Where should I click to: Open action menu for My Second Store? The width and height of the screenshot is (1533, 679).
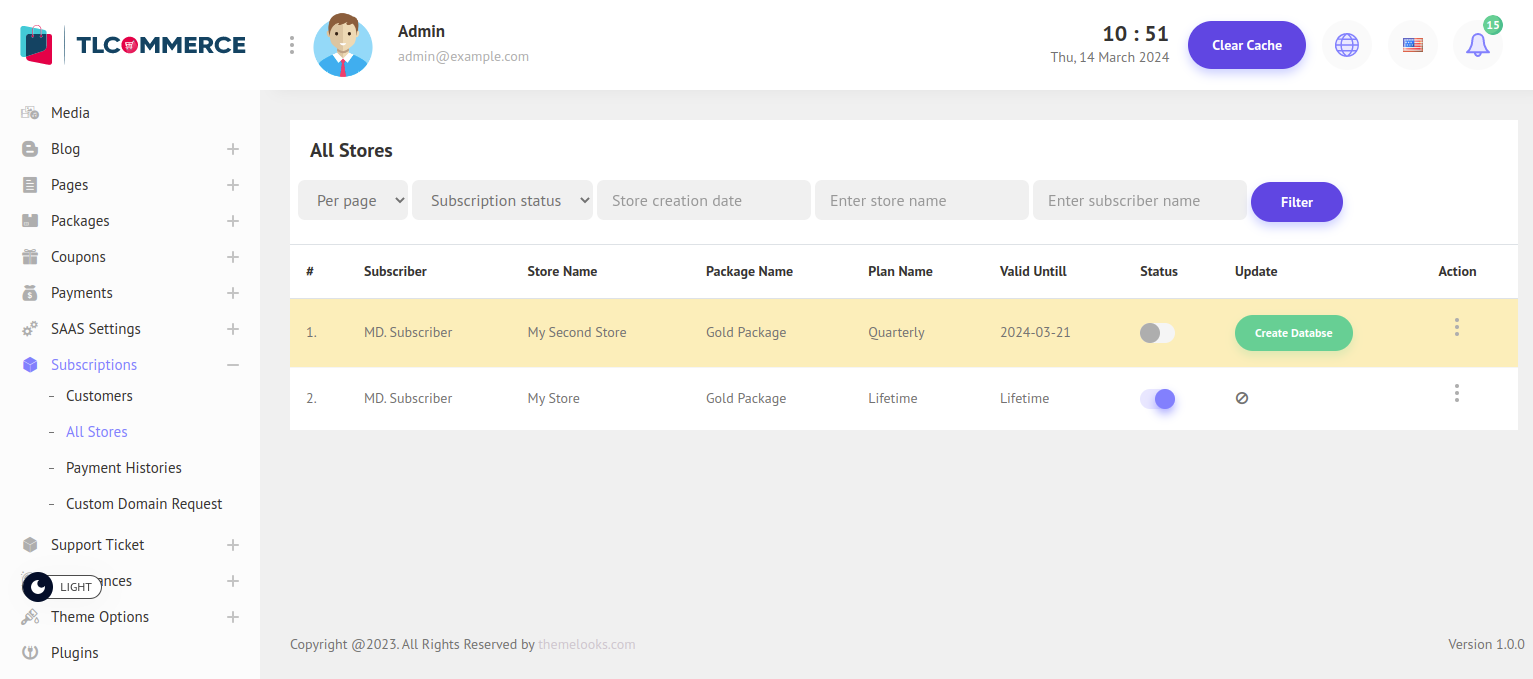point(1456,327)
